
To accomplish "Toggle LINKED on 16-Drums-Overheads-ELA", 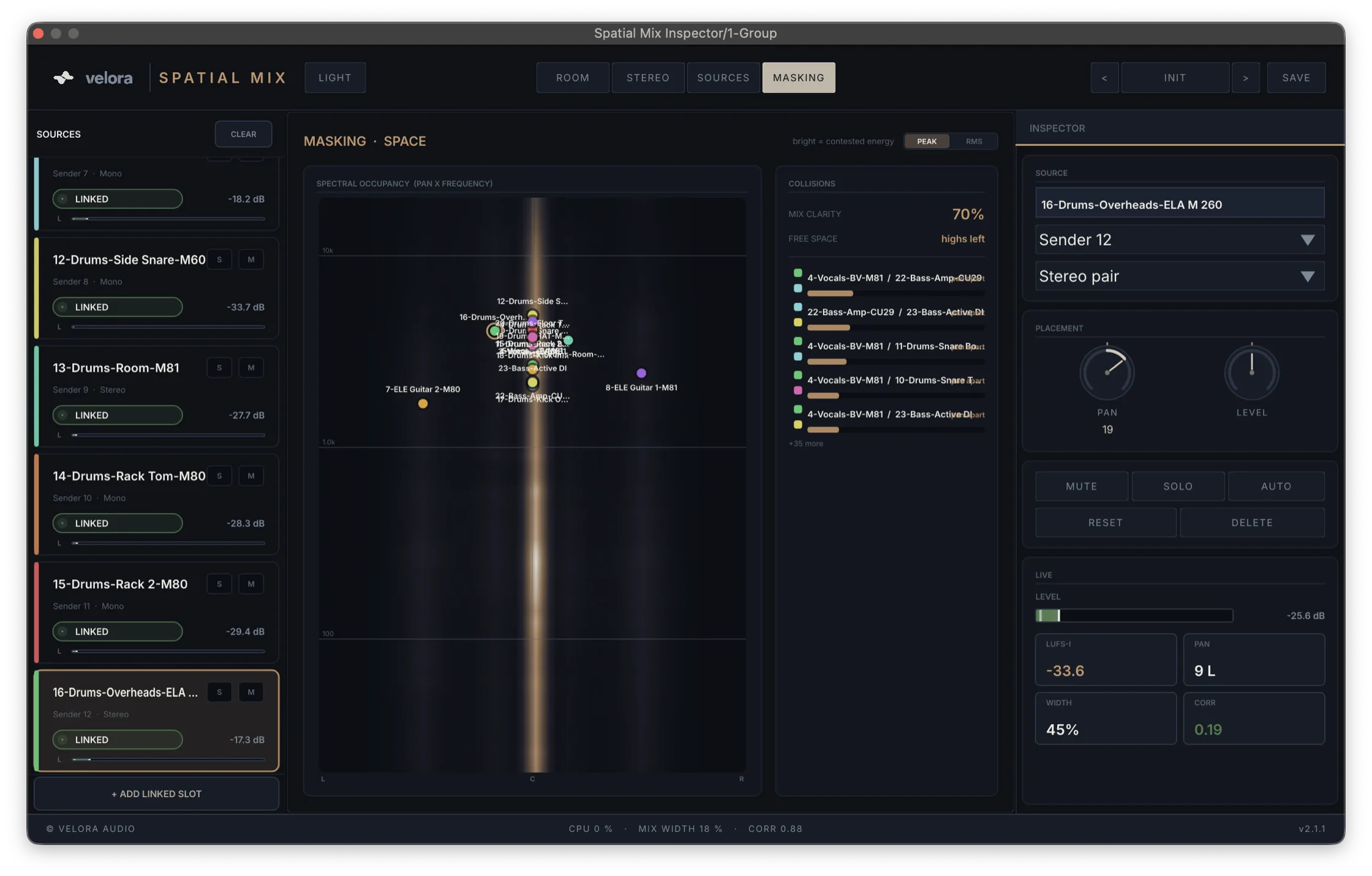I will tap(118, 739).
